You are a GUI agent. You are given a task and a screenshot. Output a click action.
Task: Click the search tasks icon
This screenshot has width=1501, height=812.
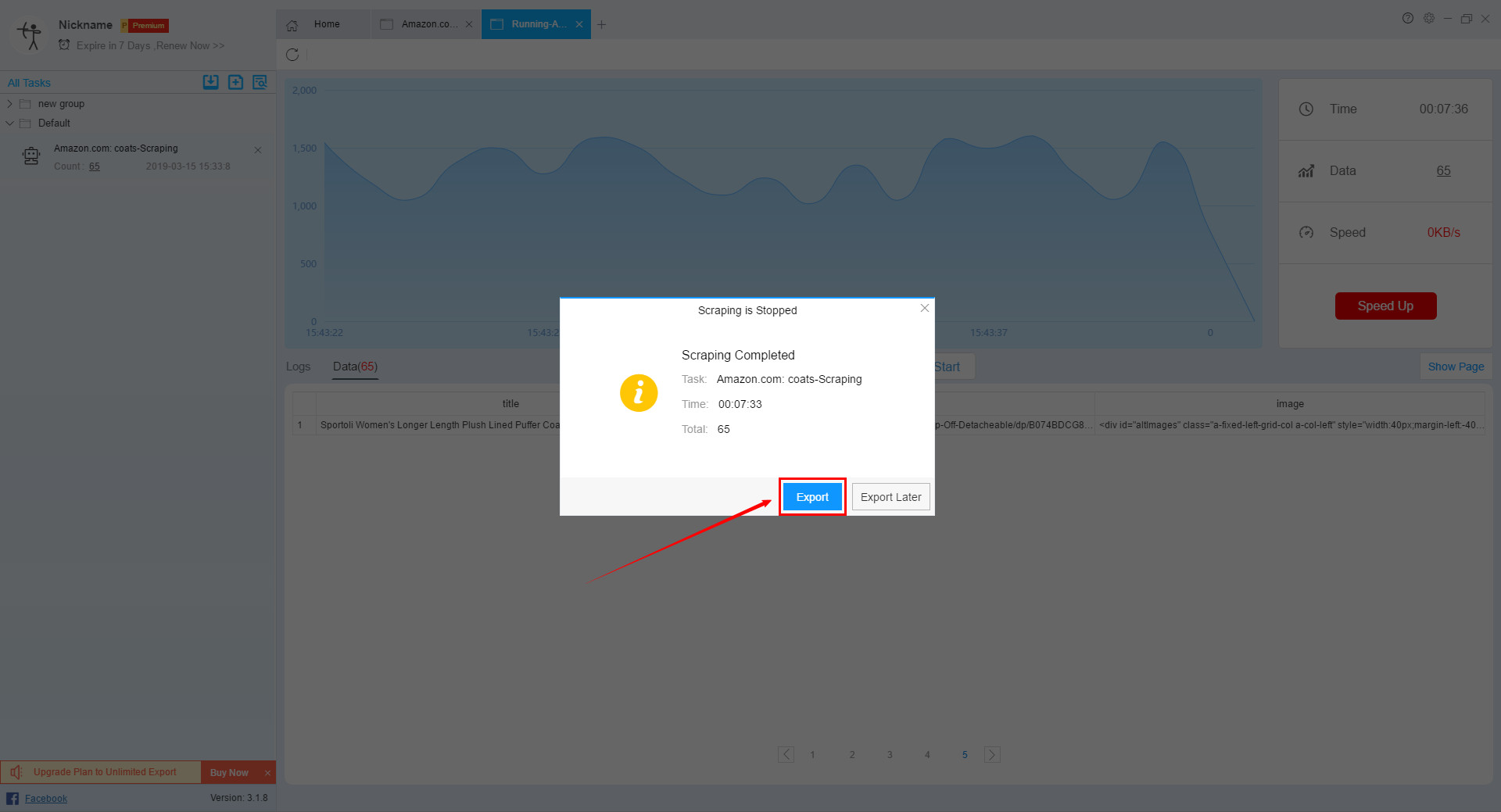[260, 82]
